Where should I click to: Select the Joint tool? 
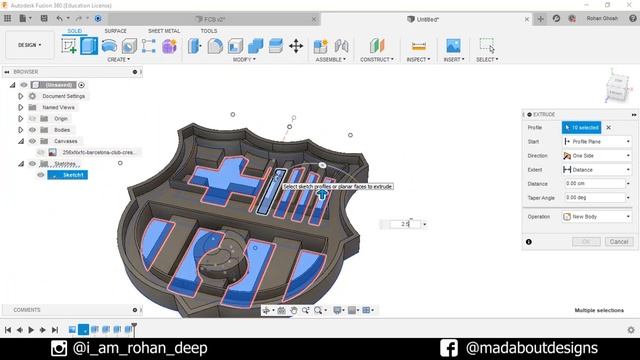341,46
